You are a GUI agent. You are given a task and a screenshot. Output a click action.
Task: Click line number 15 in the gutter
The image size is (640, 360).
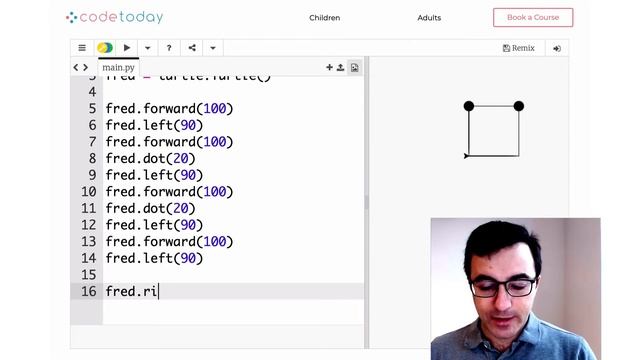click(x=88, y=275)
